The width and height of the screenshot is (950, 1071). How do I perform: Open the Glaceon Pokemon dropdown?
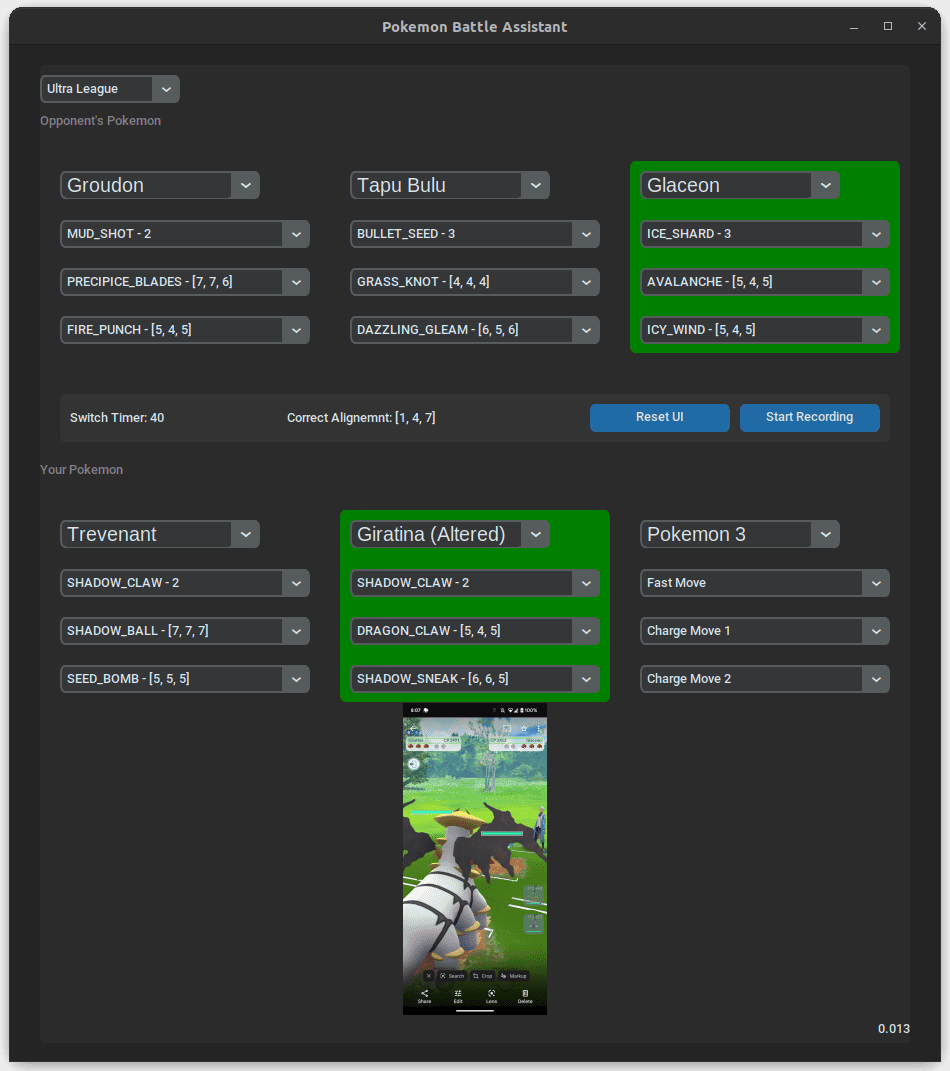pos(740,185)
